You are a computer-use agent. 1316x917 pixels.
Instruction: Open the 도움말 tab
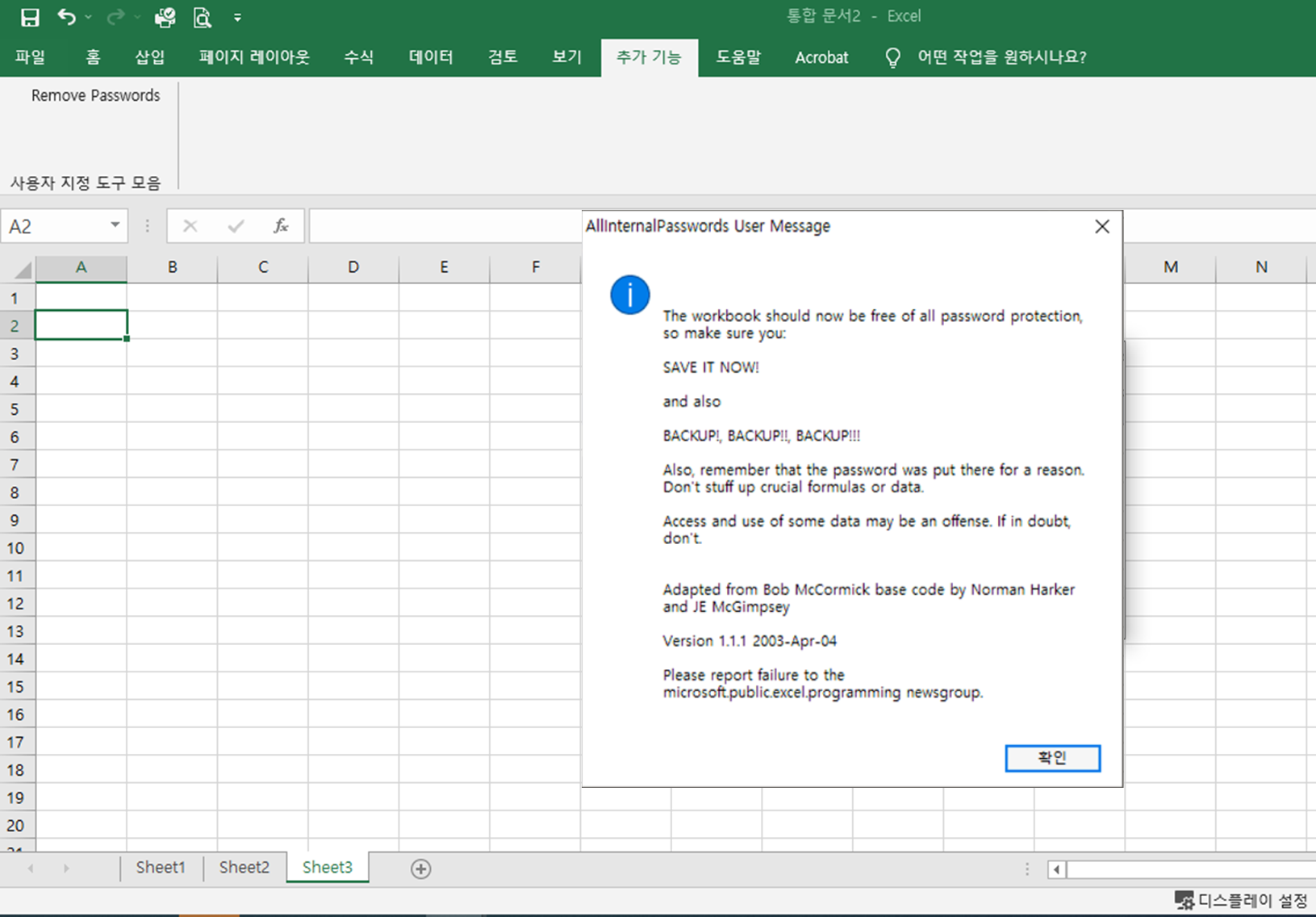[x=738, y=57]
